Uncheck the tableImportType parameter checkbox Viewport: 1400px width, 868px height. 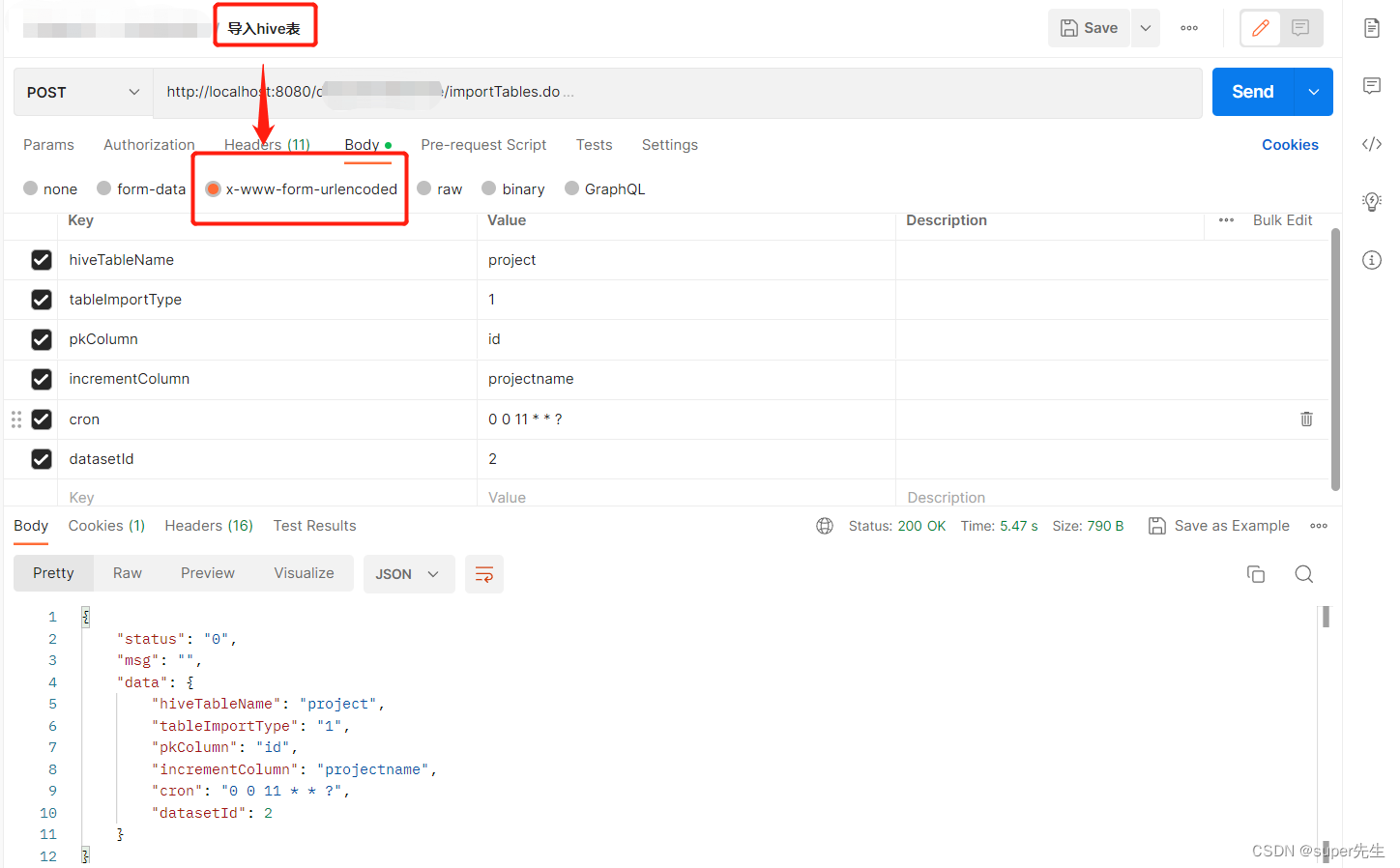41,300
